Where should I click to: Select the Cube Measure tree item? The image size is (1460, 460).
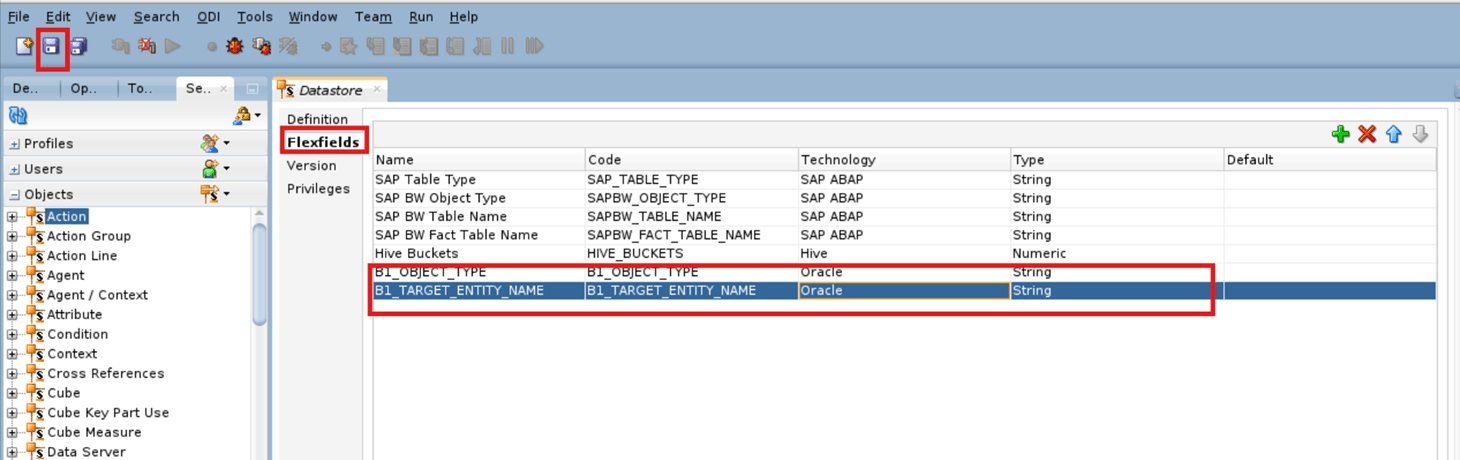(x=94, y=432)
